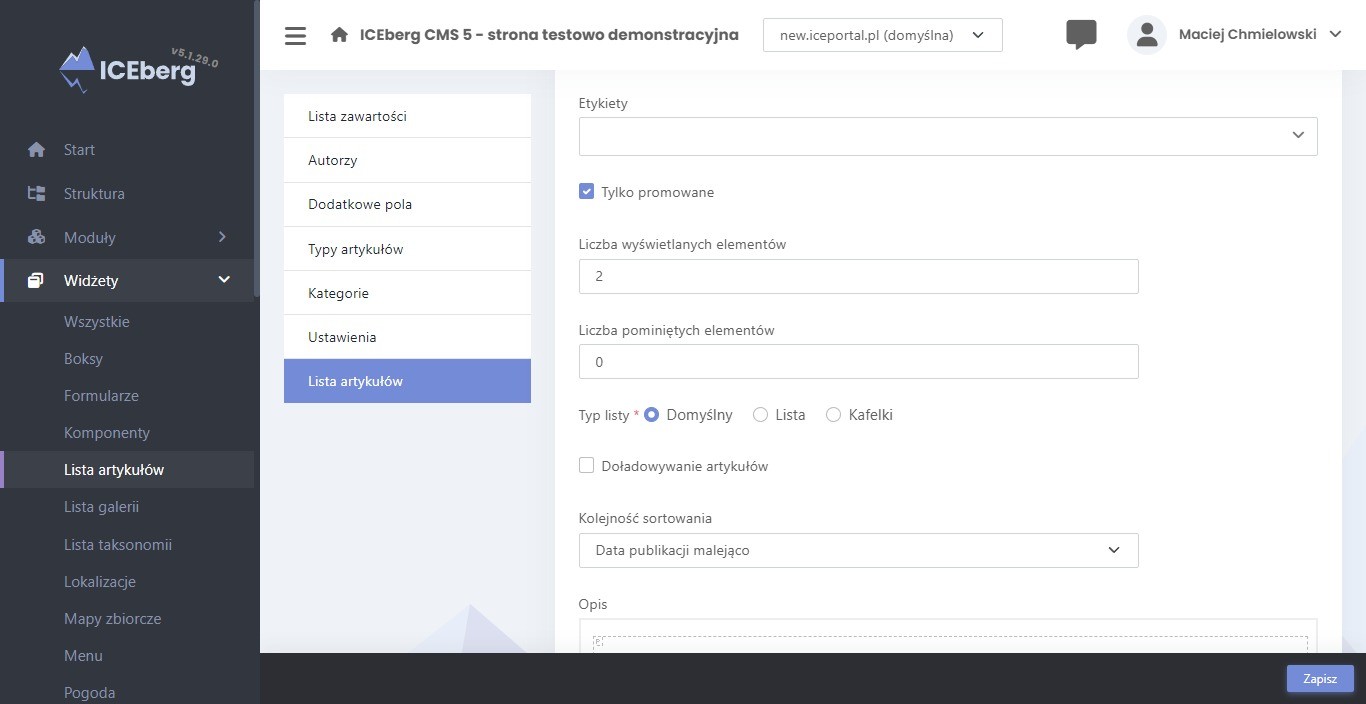Open the Etykiety dropdown
The width and height of the screenshot is (1366, 704).
[948, 136]
